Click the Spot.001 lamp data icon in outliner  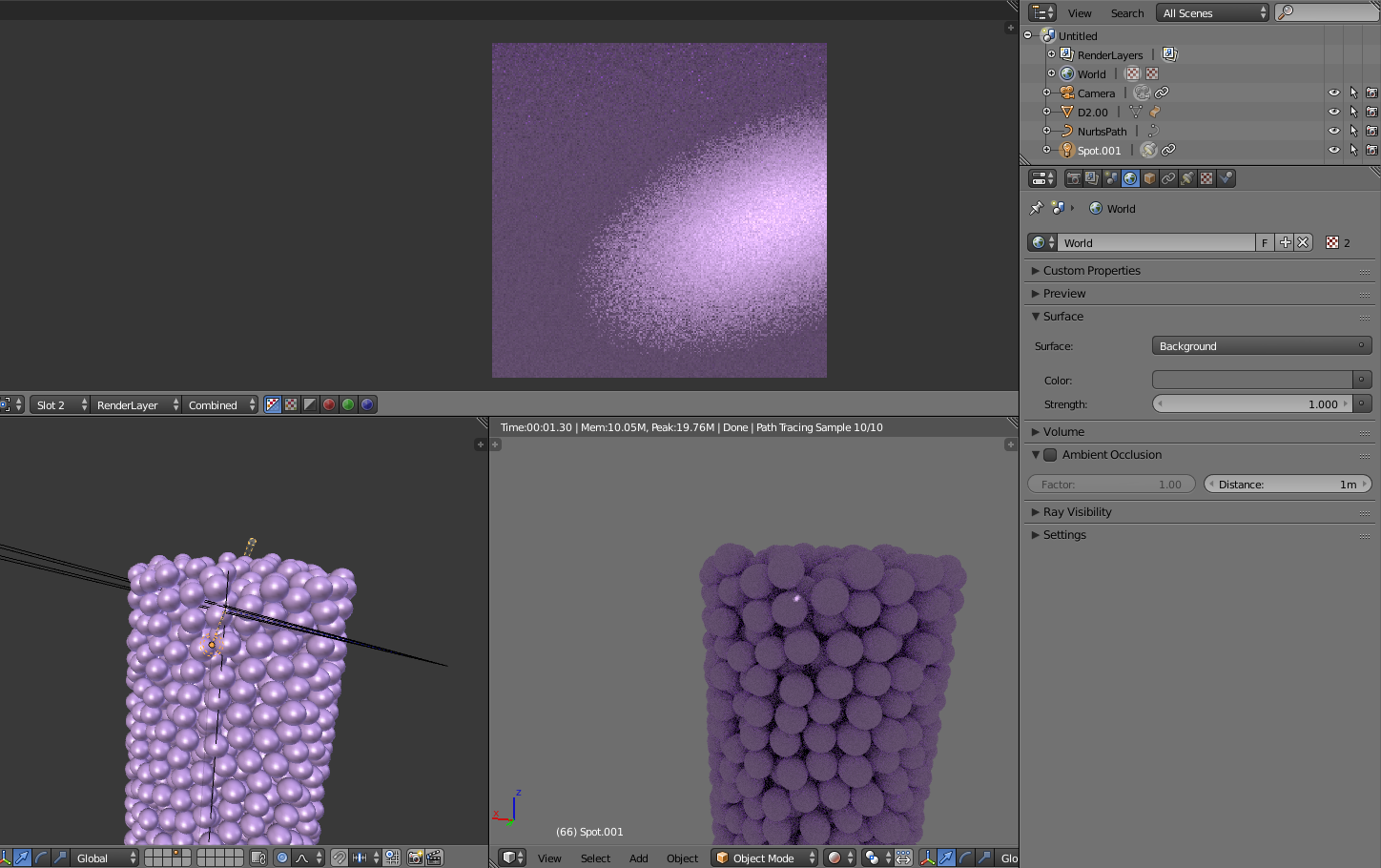tap(1148, 150)
